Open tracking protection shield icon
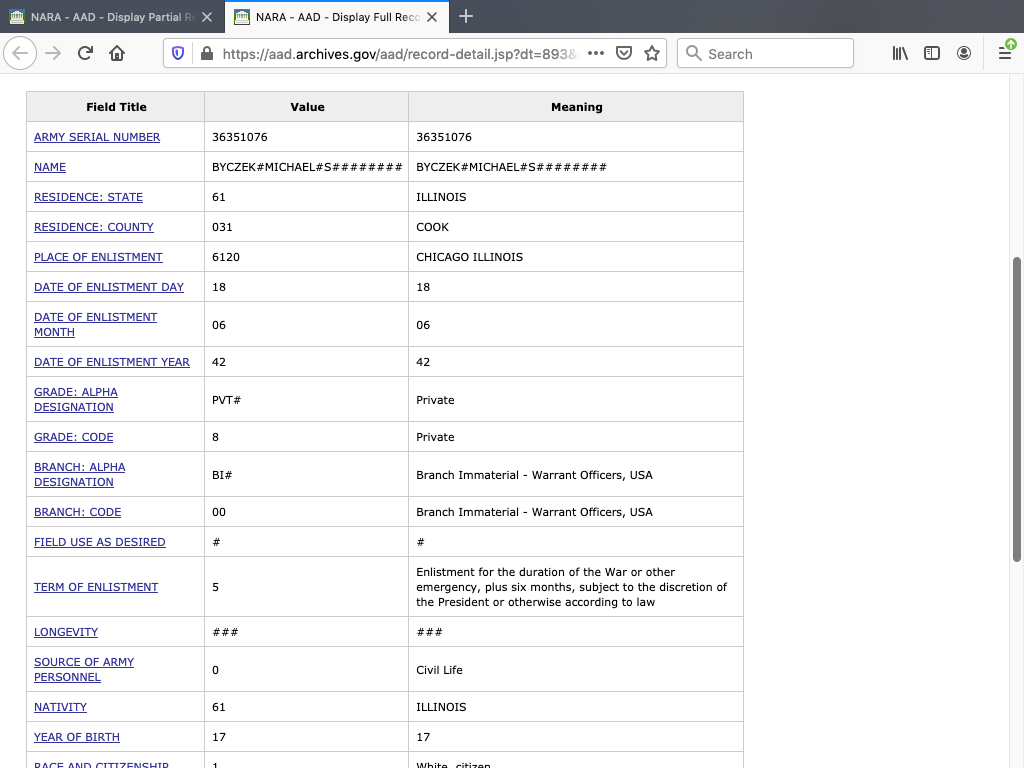 click(179, 54)
